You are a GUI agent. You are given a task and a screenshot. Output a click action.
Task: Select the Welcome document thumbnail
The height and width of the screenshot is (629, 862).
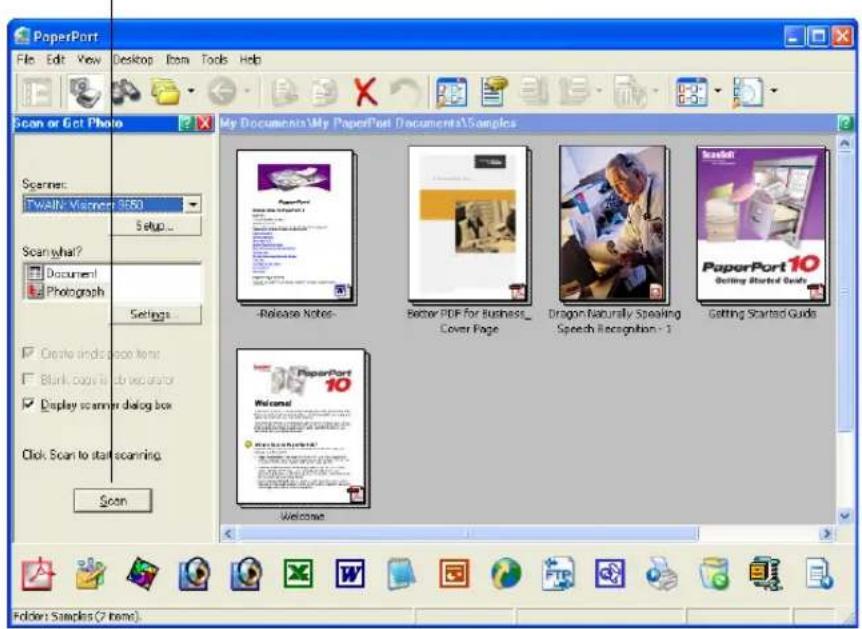(302, 428)
